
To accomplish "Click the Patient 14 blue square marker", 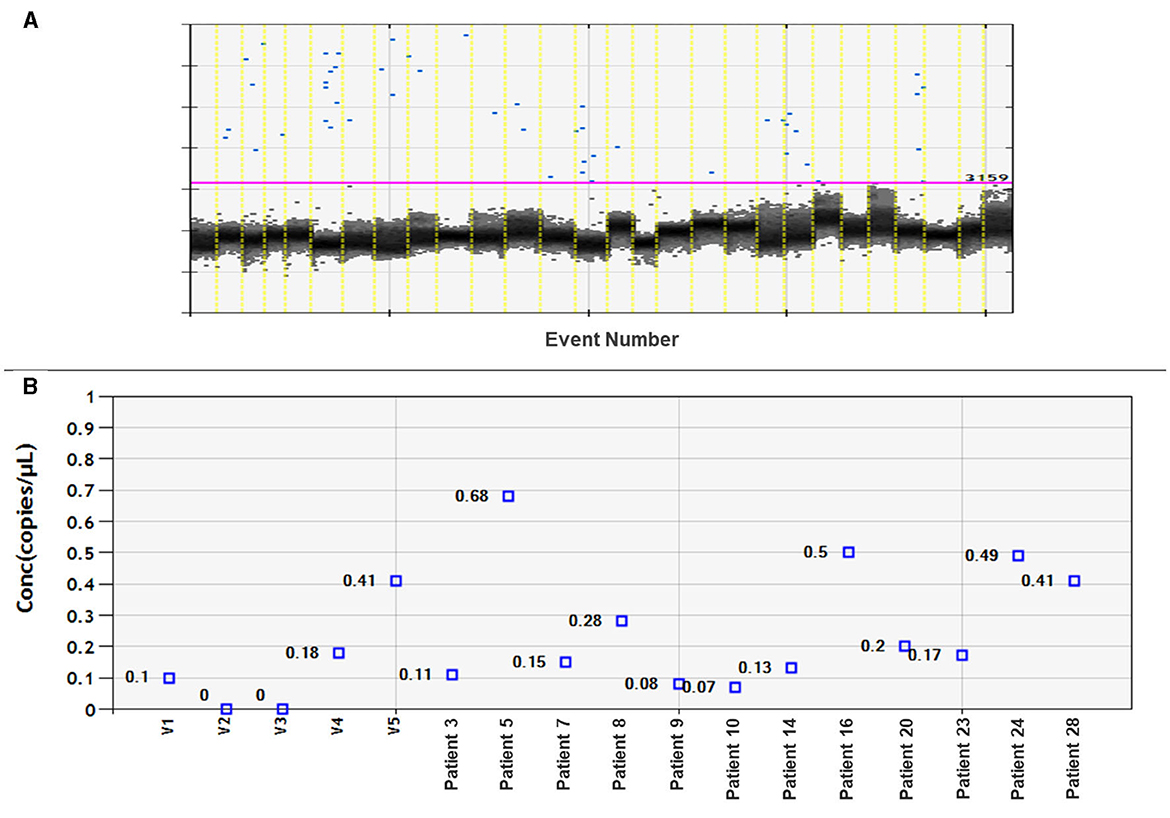I will (792, 668).
